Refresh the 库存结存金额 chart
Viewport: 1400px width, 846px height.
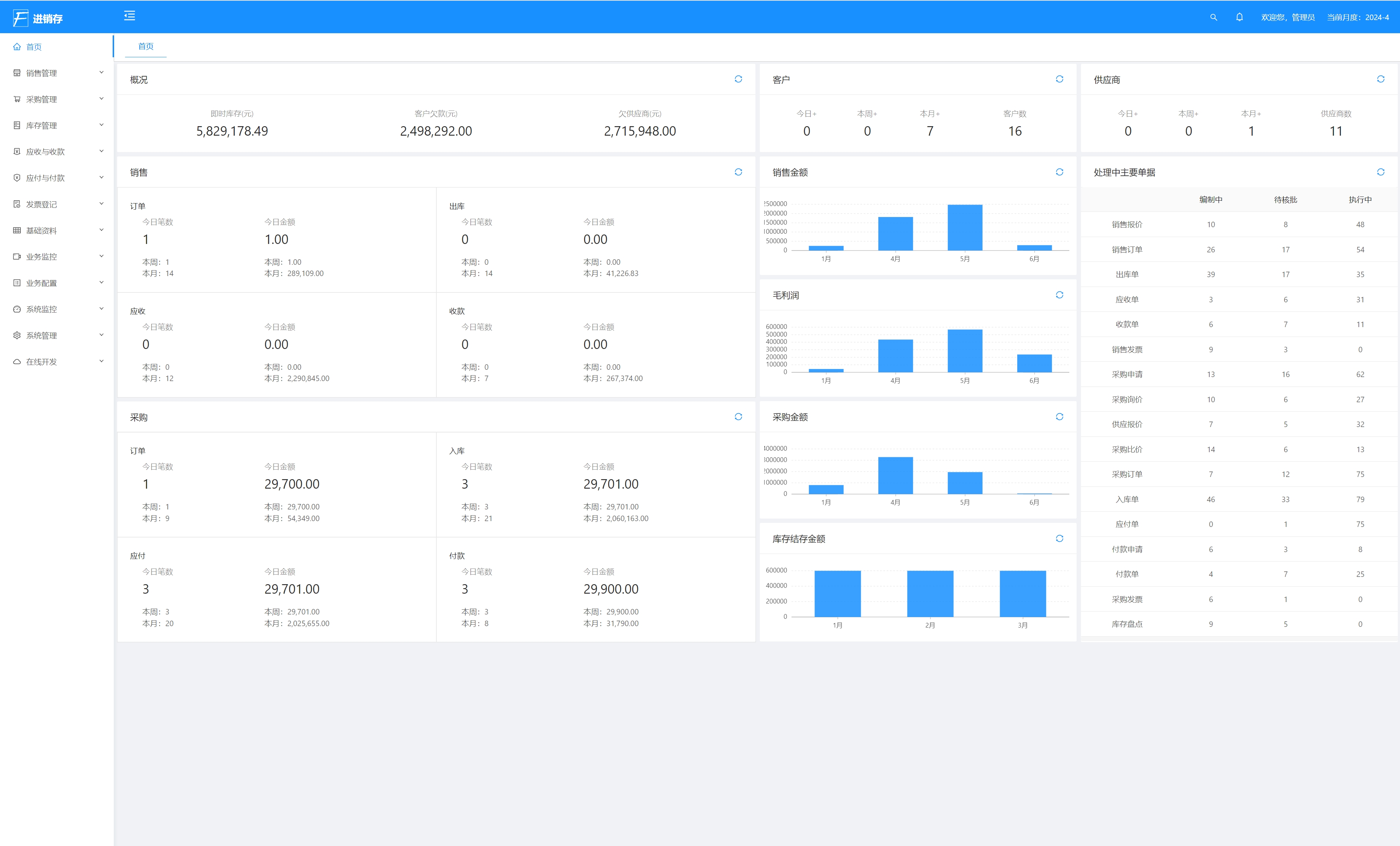tap(1059, 538)
